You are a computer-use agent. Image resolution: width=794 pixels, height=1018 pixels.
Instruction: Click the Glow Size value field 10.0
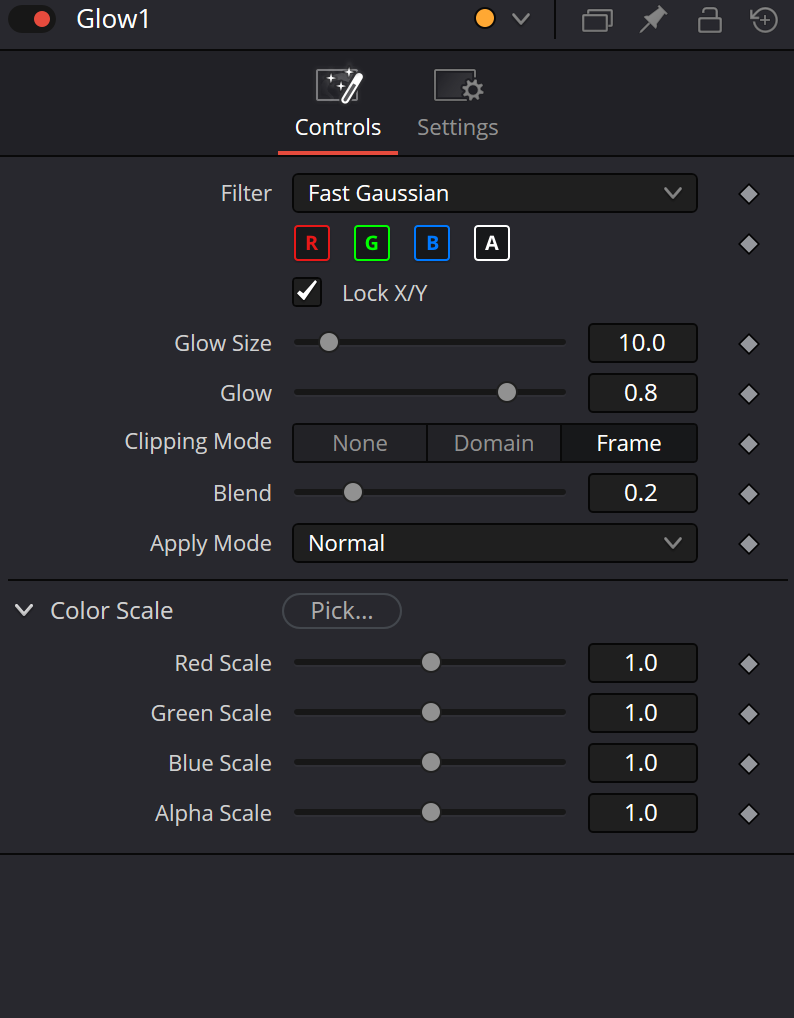click(x=643, y=343)
